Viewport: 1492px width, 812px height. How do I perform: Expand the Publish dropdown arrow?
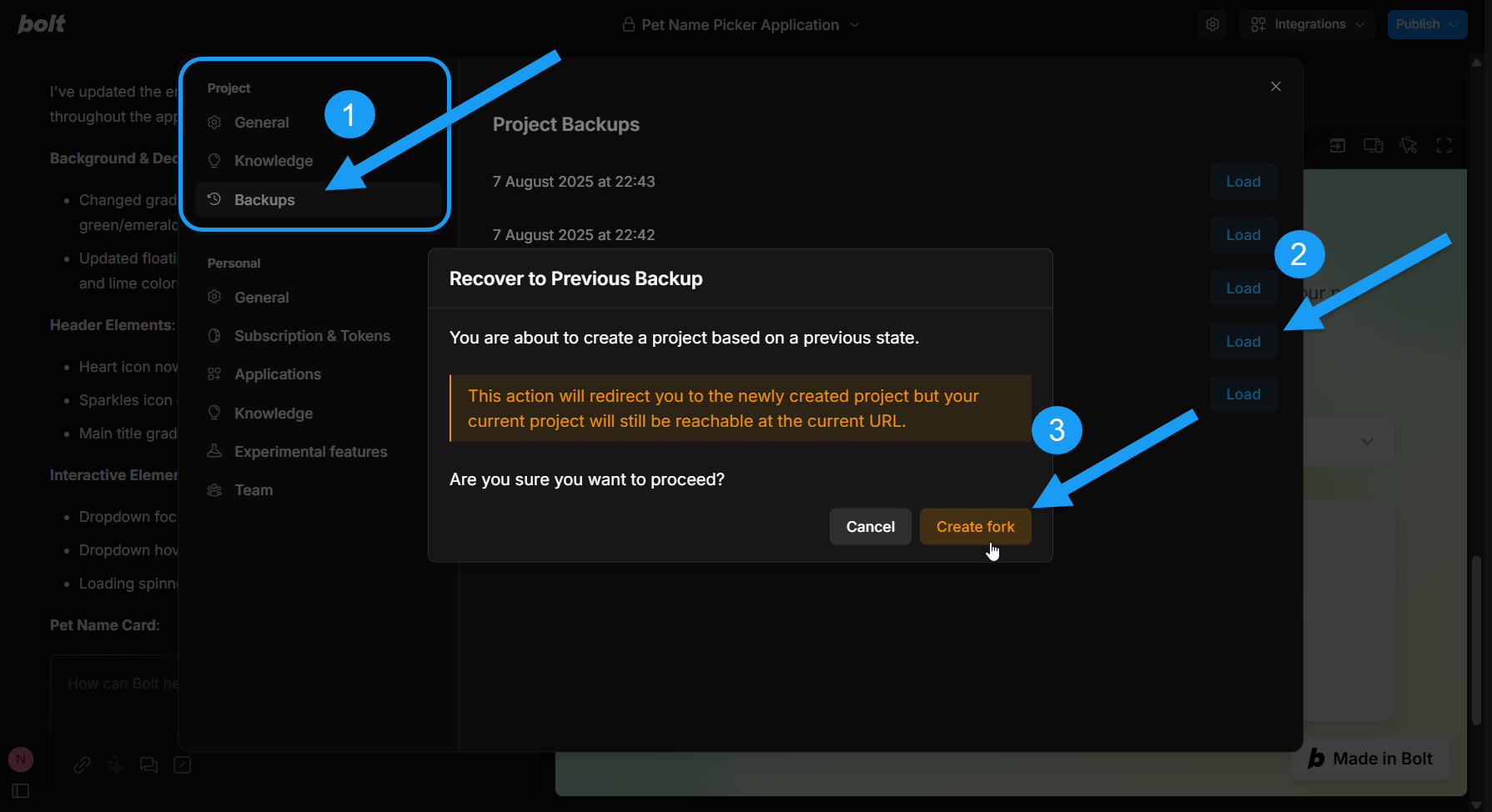[x=1454, y=24]
